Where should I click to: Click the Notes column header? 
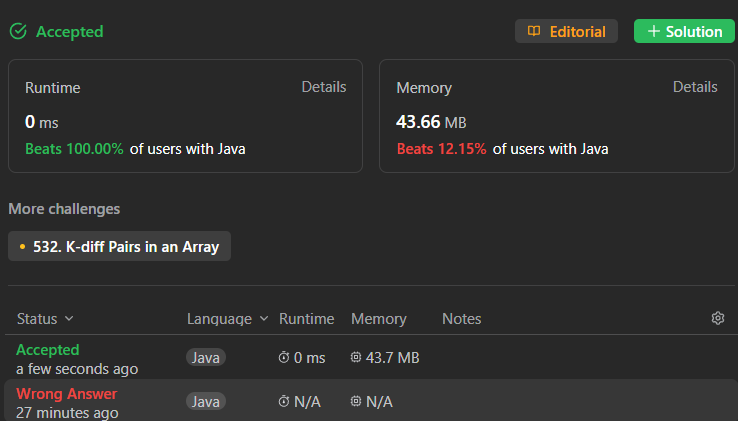tap(462, 319)
